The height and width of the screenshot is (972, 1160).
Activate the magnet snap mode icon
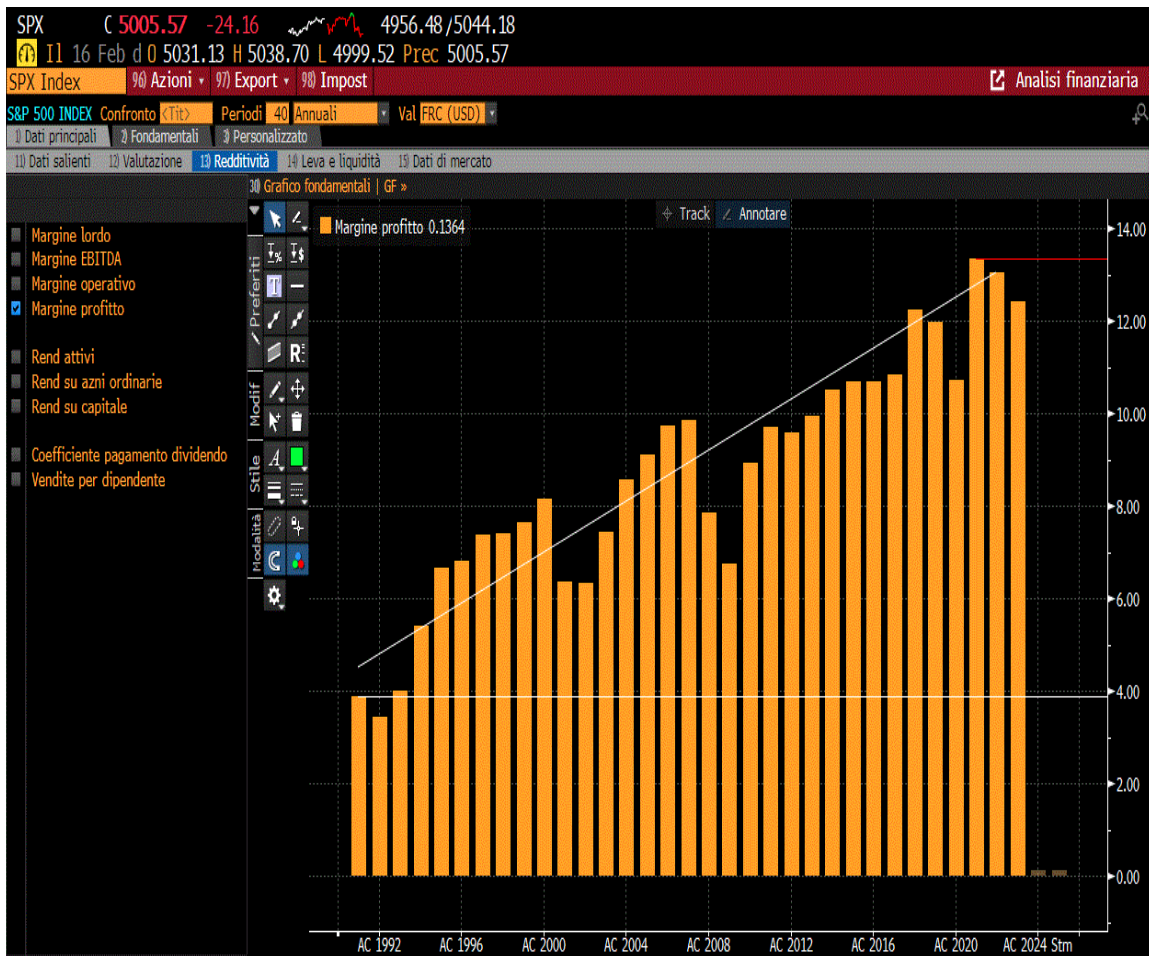pos(274,561)
